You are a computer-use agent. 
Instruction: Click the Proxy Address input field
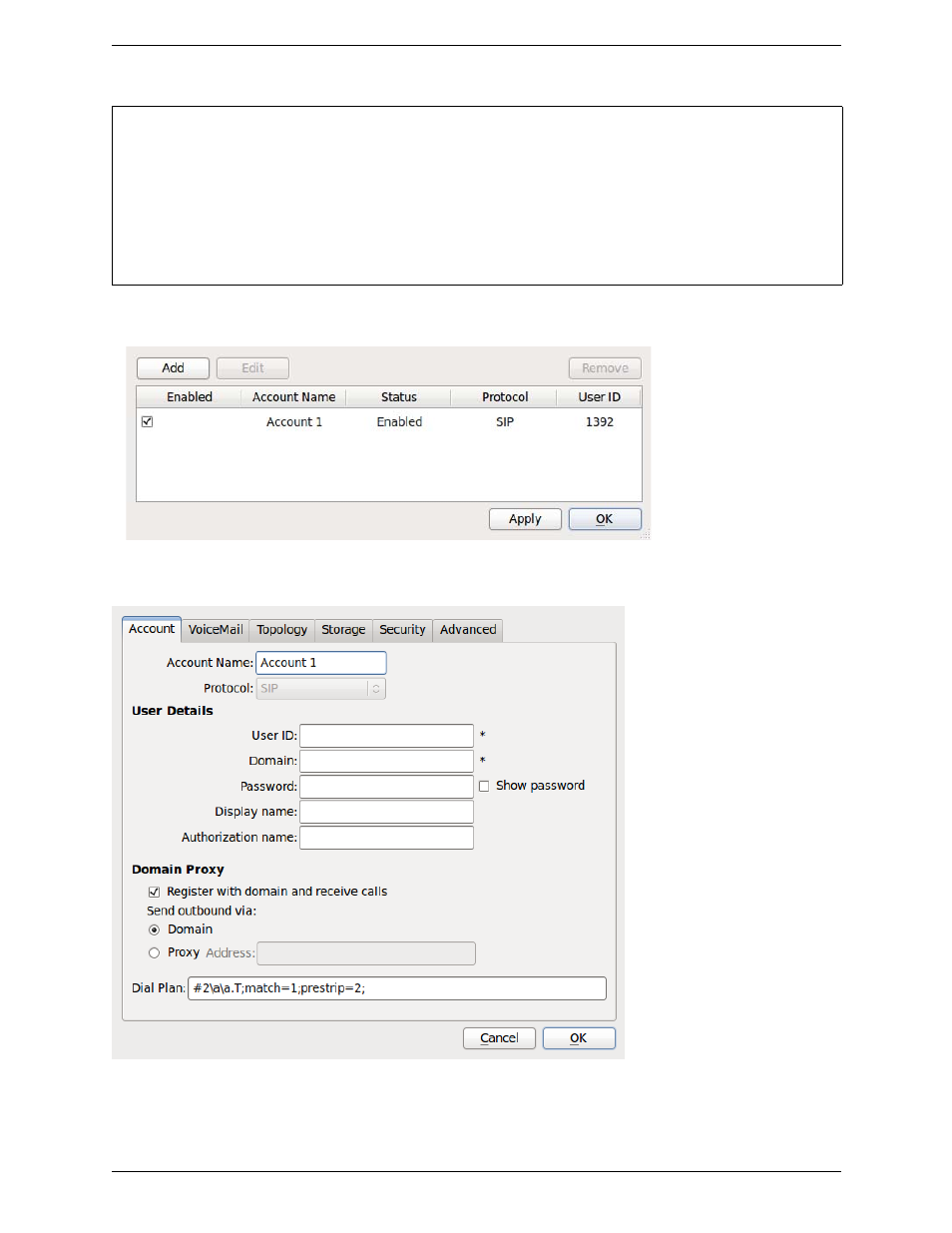tap(366, 953)
